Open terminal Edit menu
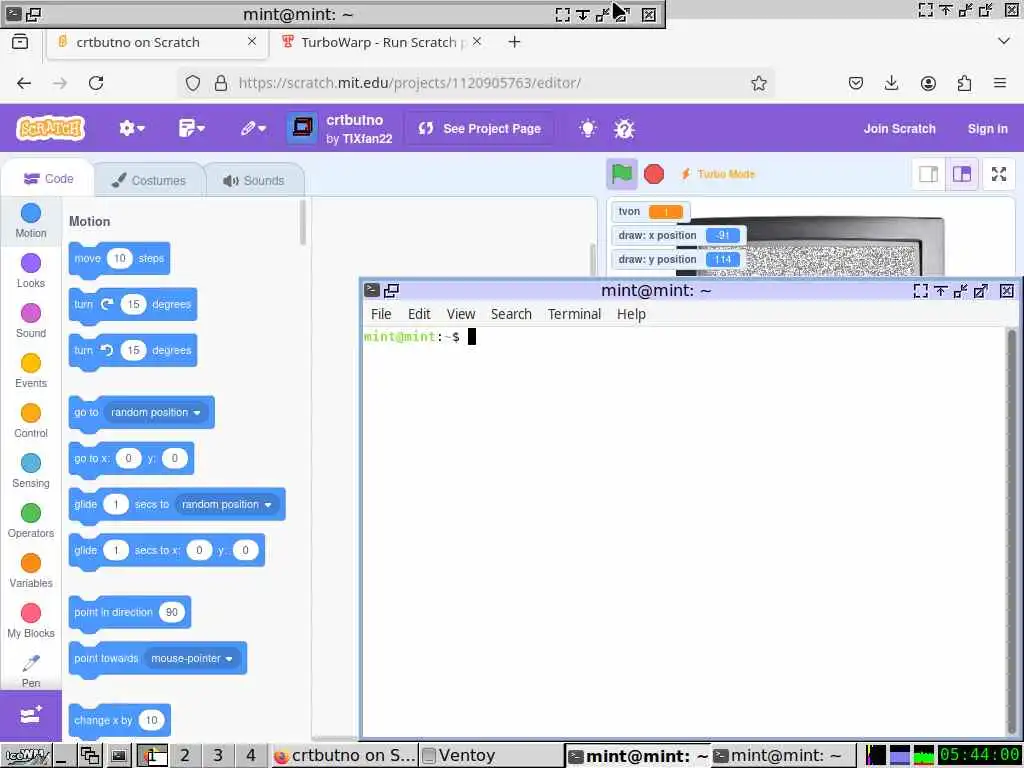 tap(419, 314)
